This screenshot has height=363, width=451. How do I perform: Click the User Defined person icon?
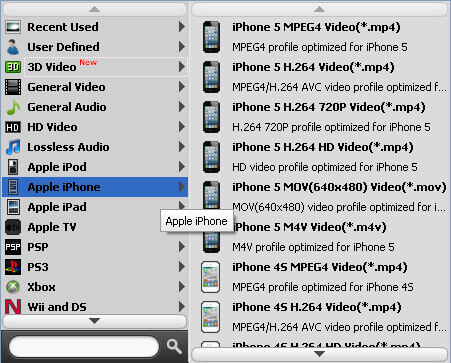click(x=13, y=47)
